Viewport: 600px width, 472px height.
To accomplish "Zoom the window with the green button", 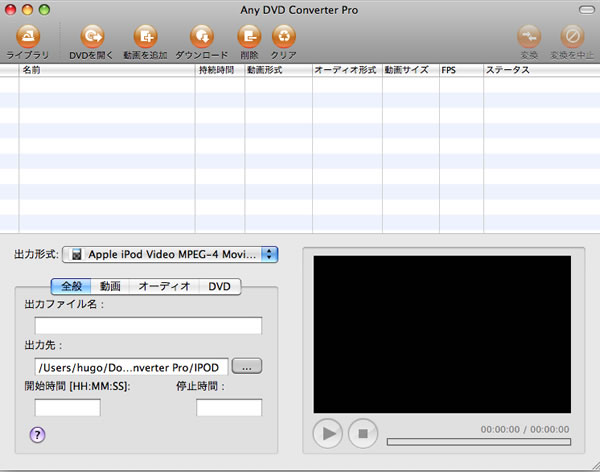I will click(x=44, y=10).
